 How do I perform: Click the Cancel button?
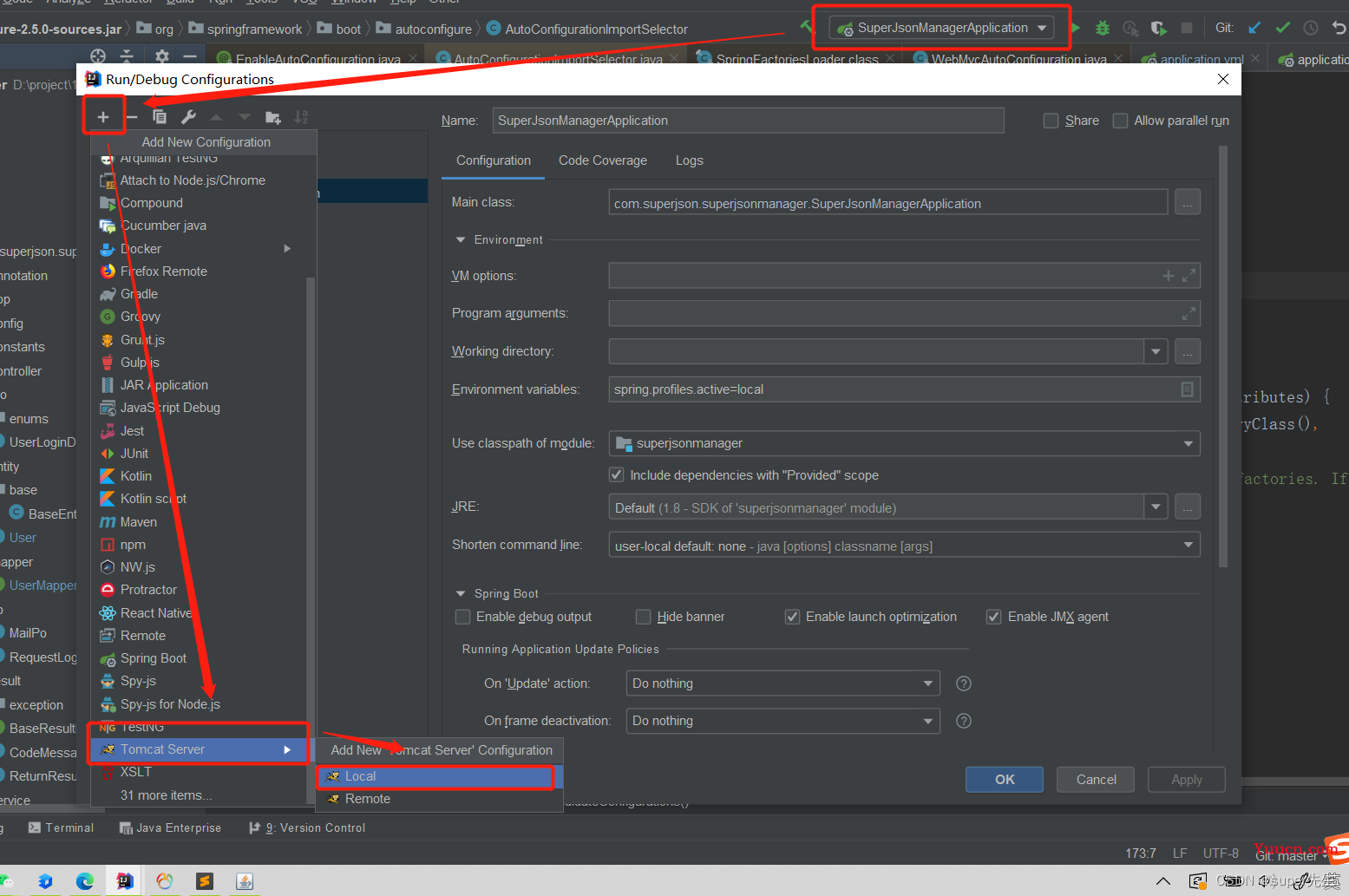pos(1097,779)
